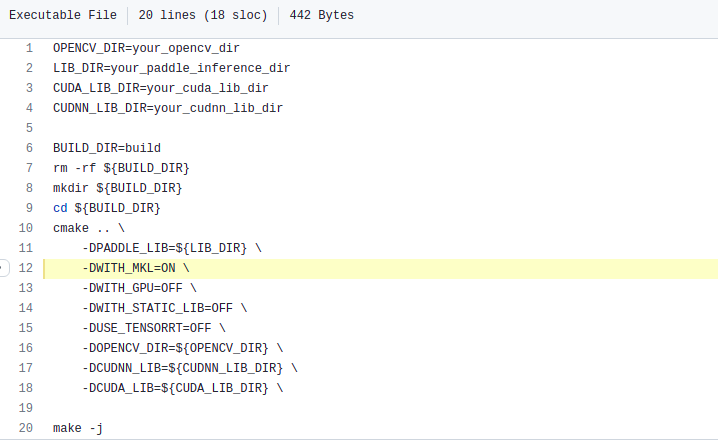Click blank line number 19
This screenshot has width=718, height=443.
pyautogui.click(x=26, y=408)
